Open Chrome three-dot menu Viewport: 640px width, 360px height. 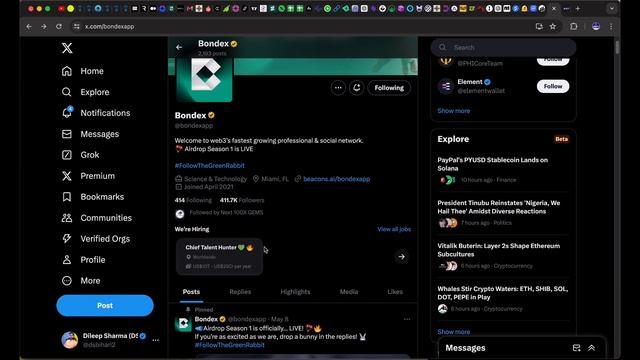click(611, 27)
